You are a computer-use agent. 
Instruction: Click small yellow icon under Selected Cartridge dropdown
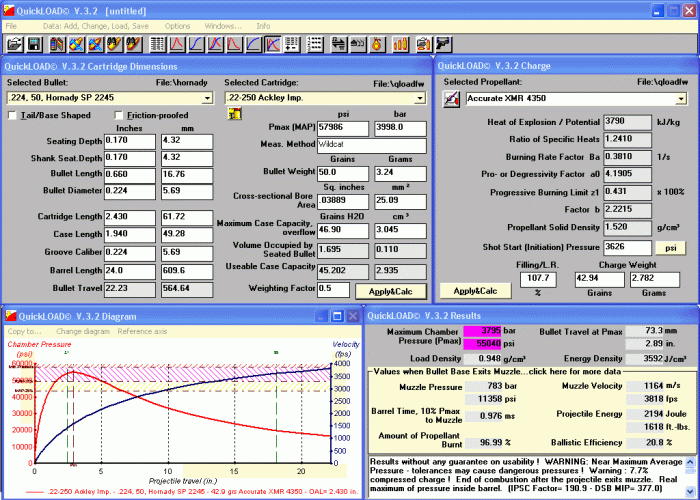(x=235, y=113)
